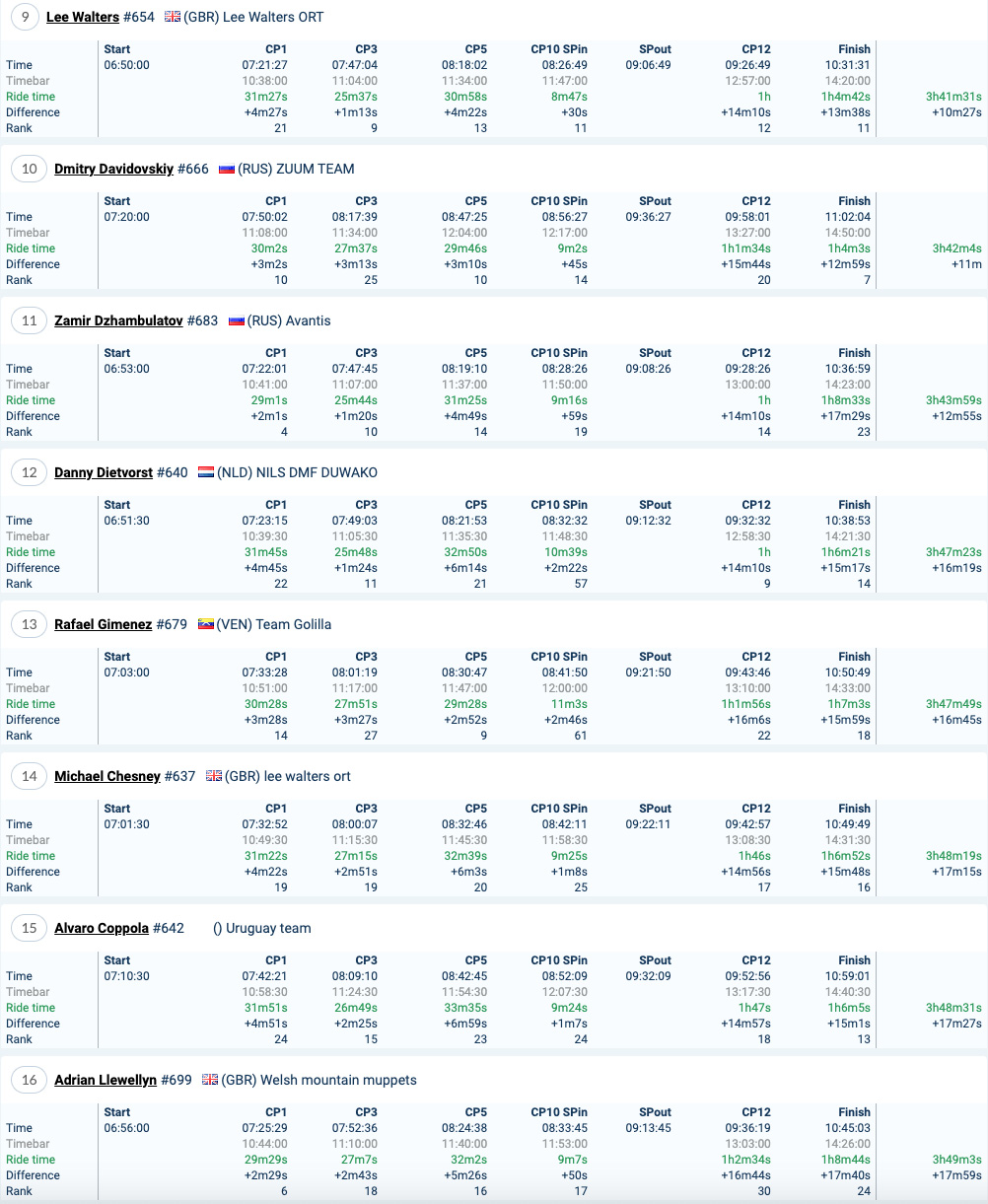
Task: Click the Venezuela flag beside Rafael Gimenez
Action: 206,624
